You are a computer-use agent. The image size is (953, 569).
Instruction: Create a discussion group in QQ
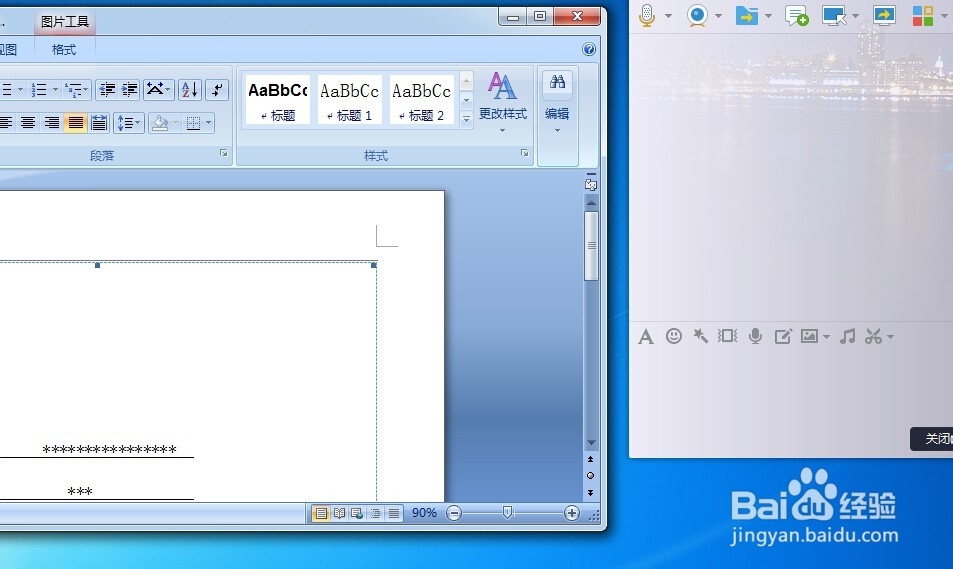pos(796,15)
